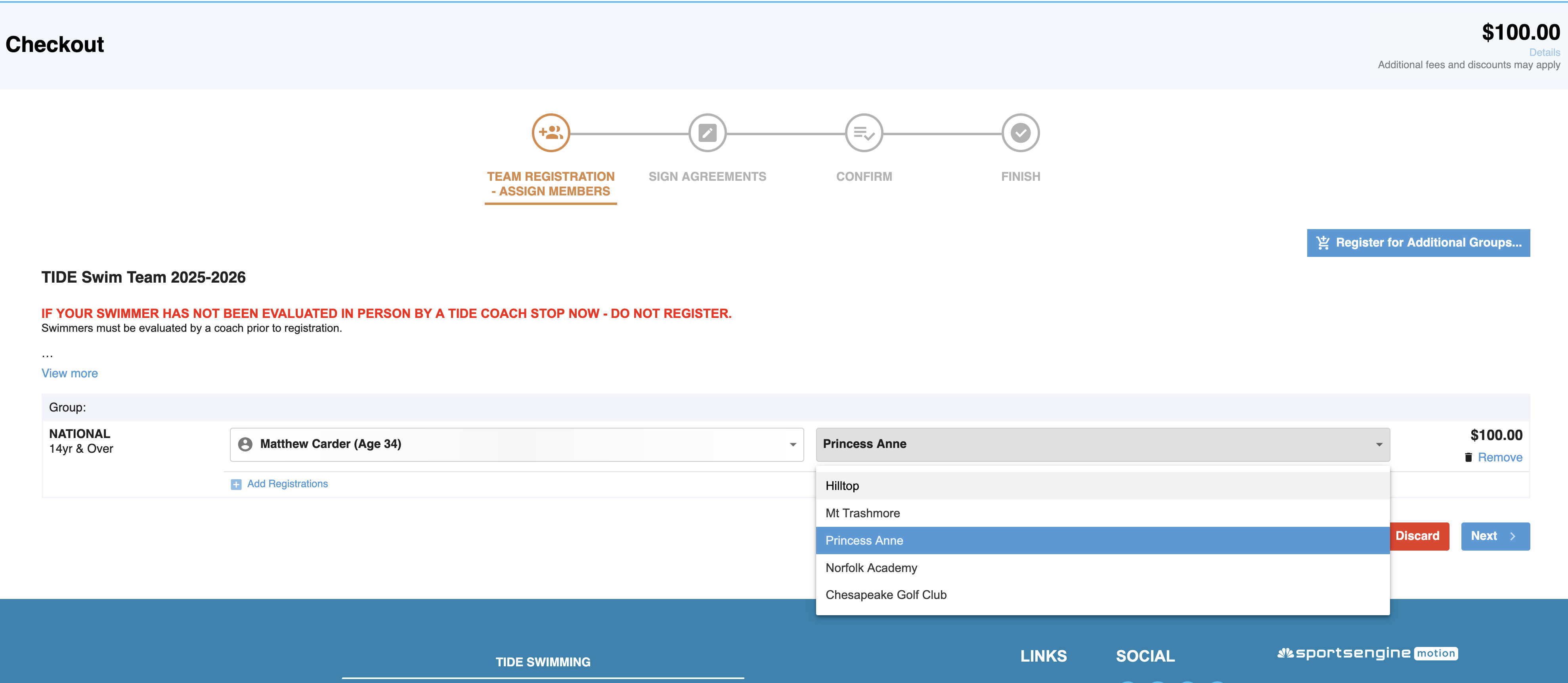
Task: Click the Next button
Action: [x=1494, y=536]
